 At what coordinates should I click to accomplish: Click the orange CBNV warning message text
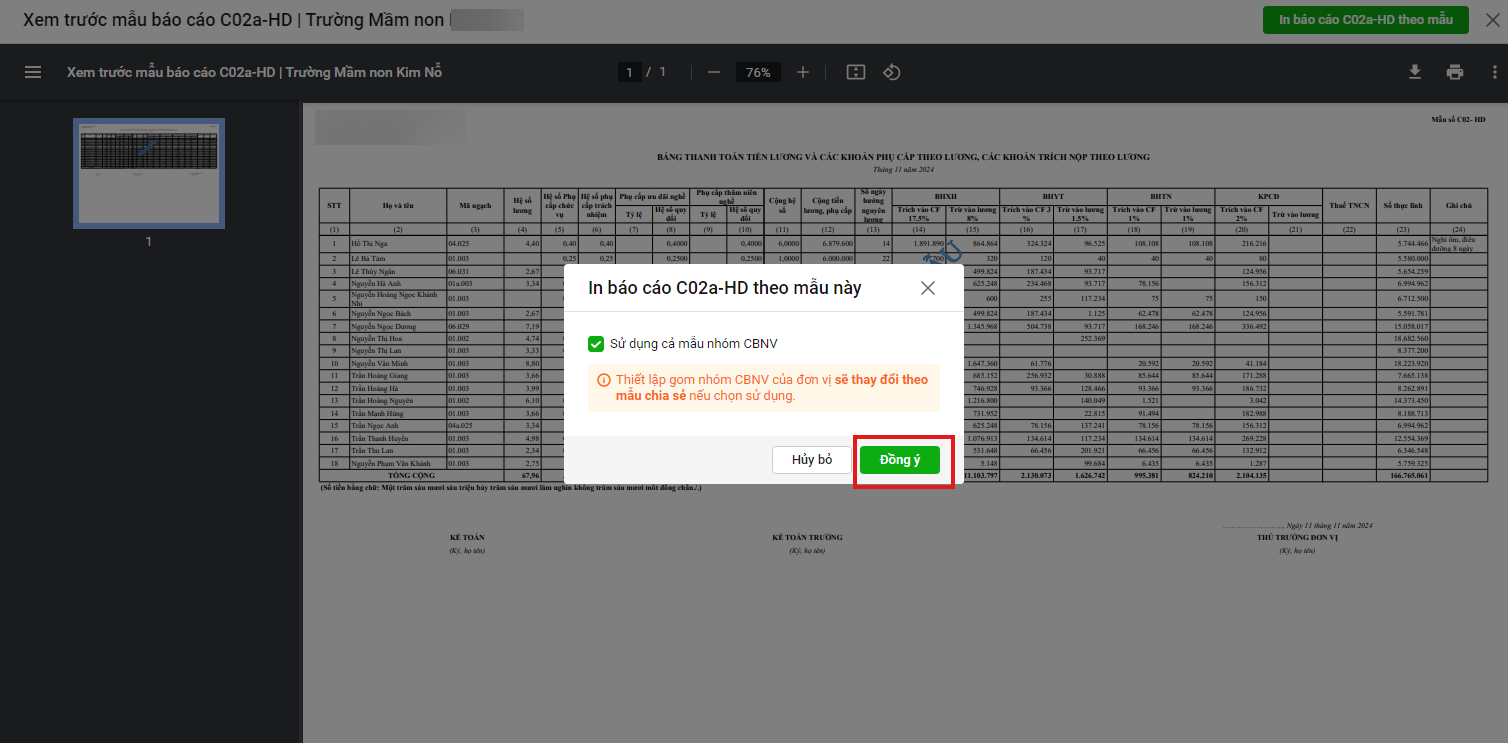[x=768, y=388]
